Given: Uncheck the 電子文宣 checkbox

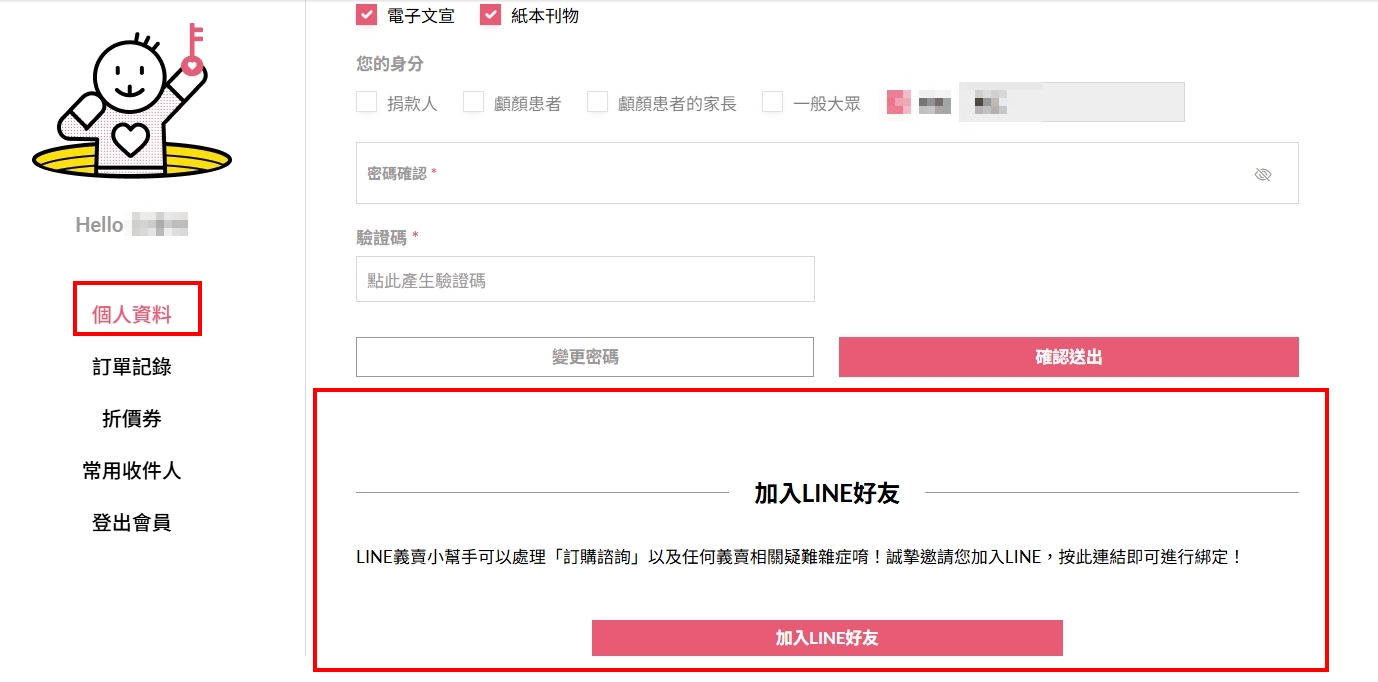Looking at the screenshot, I should tap(367, 15).
